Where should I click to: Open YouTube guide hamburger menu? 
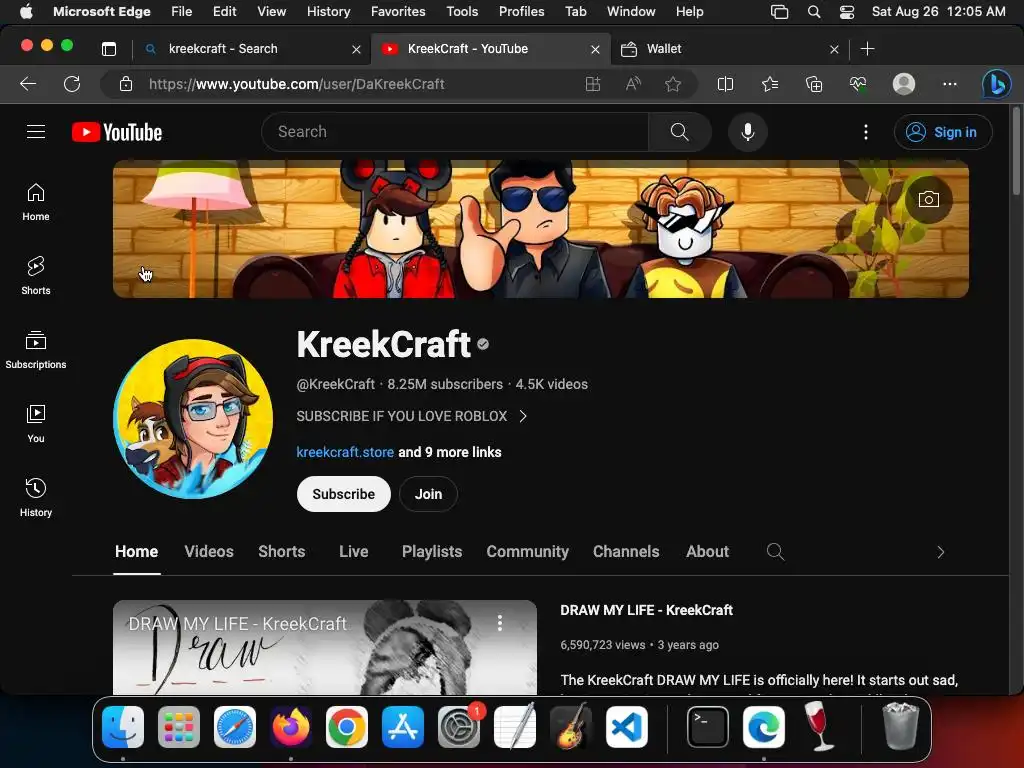[36, 132]
